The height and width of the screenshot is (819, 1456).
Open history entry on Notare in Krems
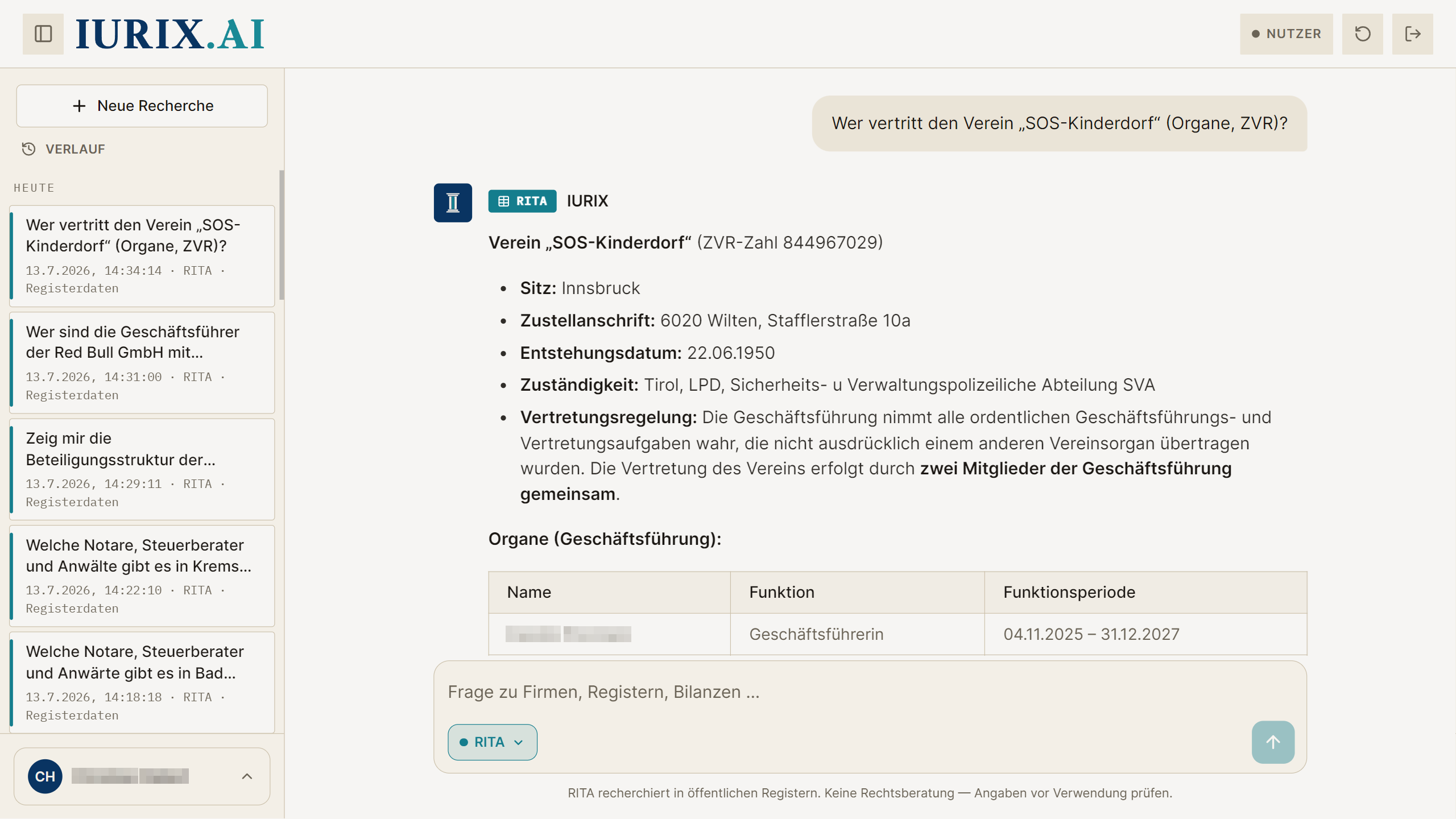click(x=142, y=576)
